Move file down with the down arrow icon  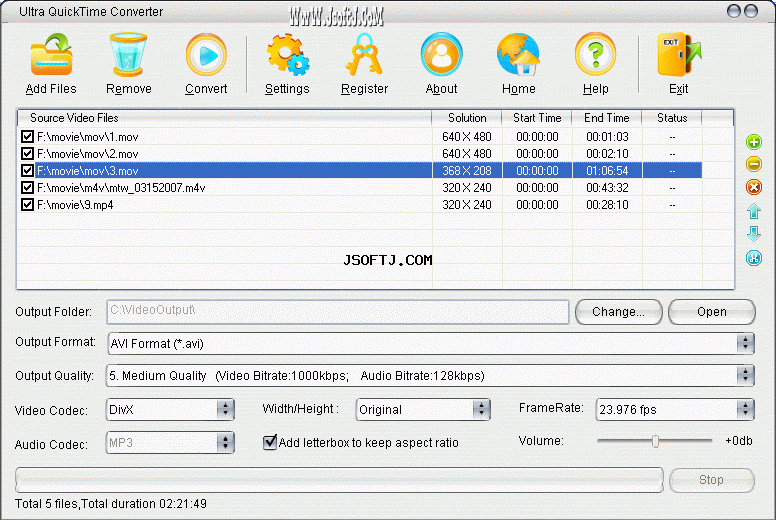(754, 234)
